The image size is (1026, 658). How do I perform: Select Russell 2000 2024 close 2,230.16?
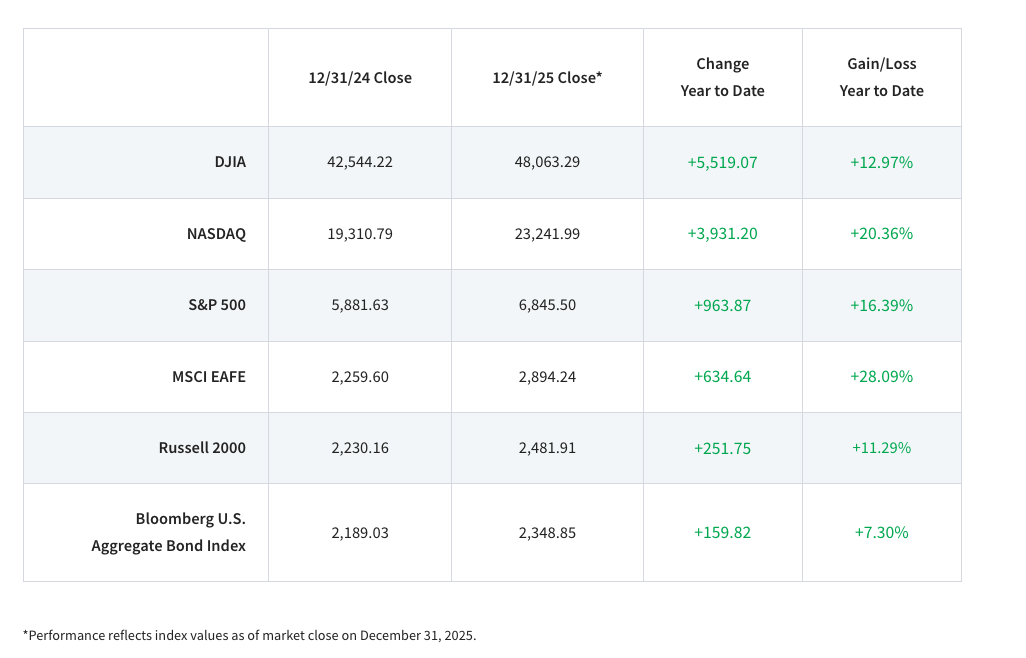coord(360,447)
